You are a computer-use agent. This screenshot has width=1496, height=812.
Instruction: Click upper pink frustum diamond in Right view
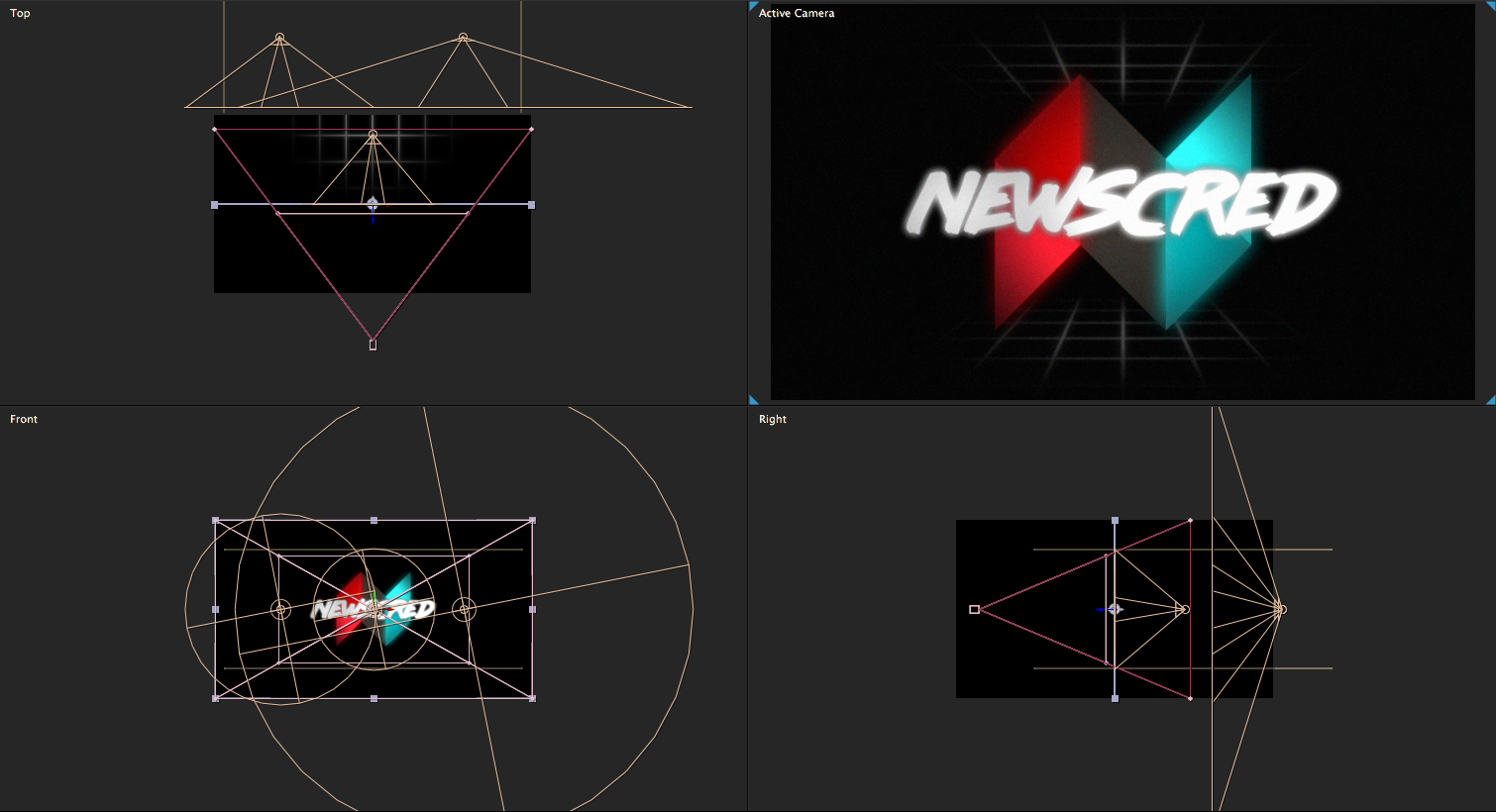click(1190, 520)
